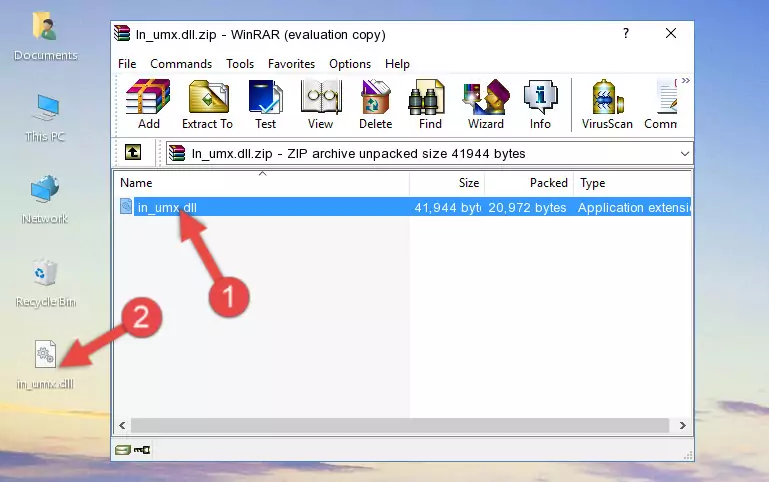Open the Favorites menu
This screenshot has height=482, width=769.
coord(291,64)
